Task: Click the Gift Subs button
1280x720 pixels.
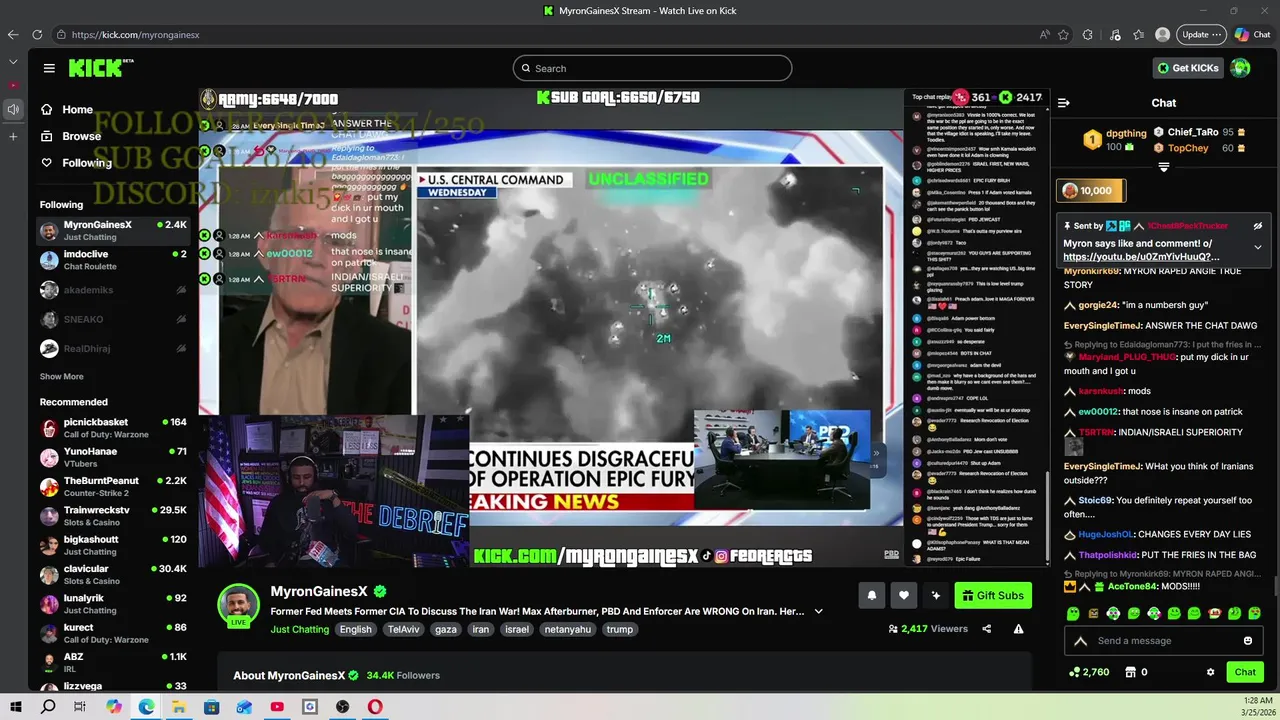Action: coord(993,595)
